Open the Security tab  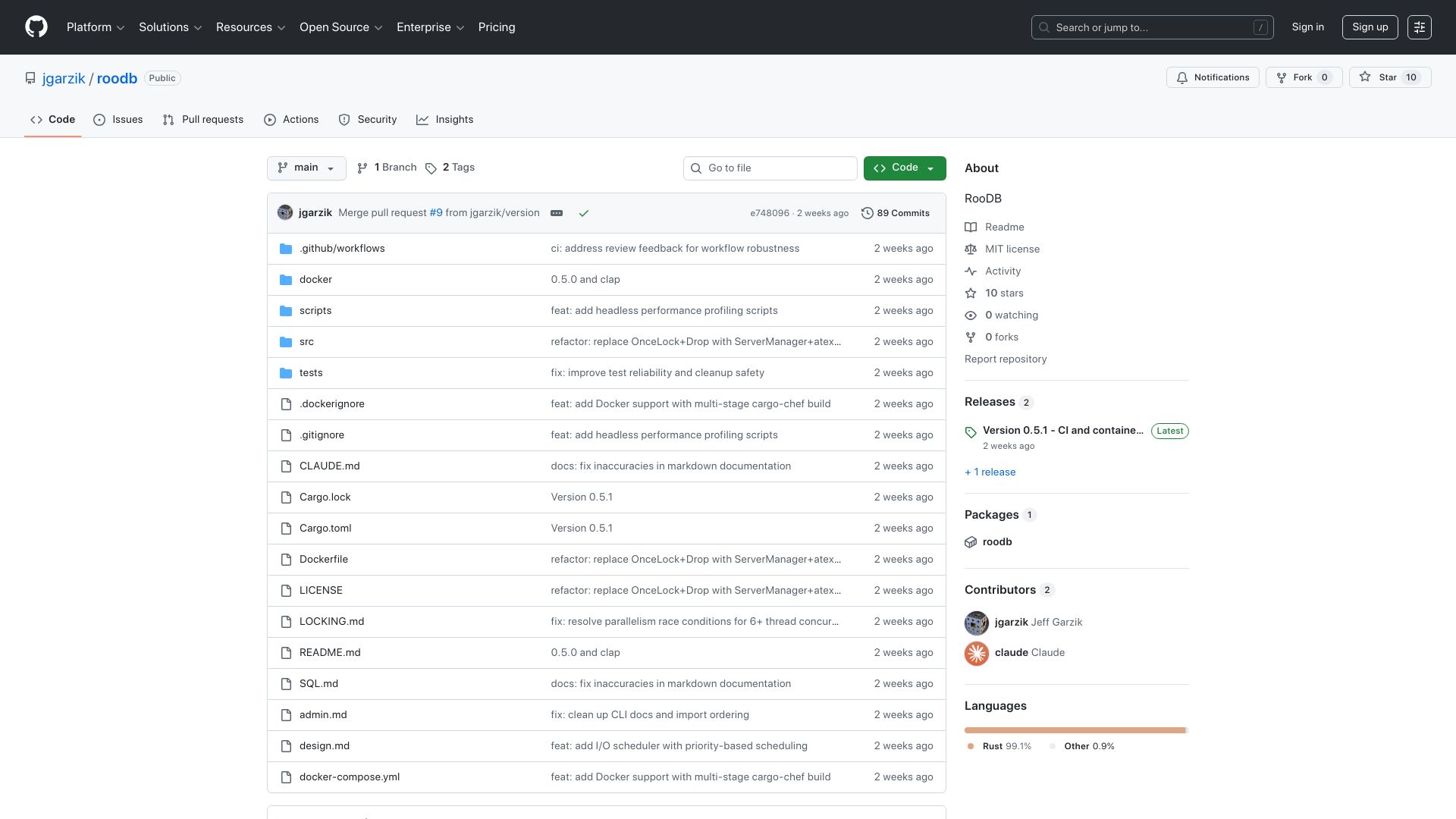coord(368,120)
